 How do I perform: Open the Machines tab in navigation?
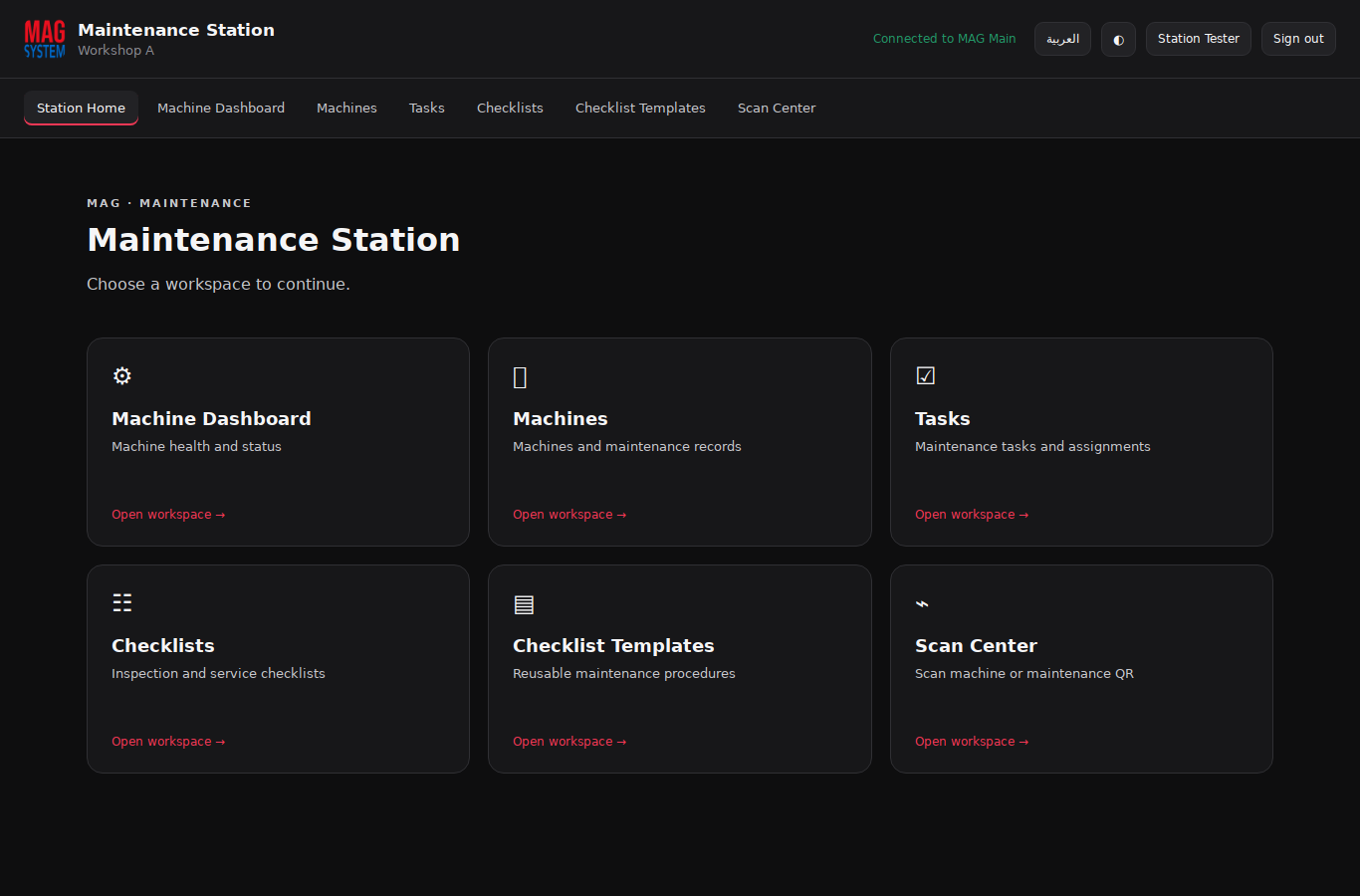pyautogui.click(x=346, y=108)
